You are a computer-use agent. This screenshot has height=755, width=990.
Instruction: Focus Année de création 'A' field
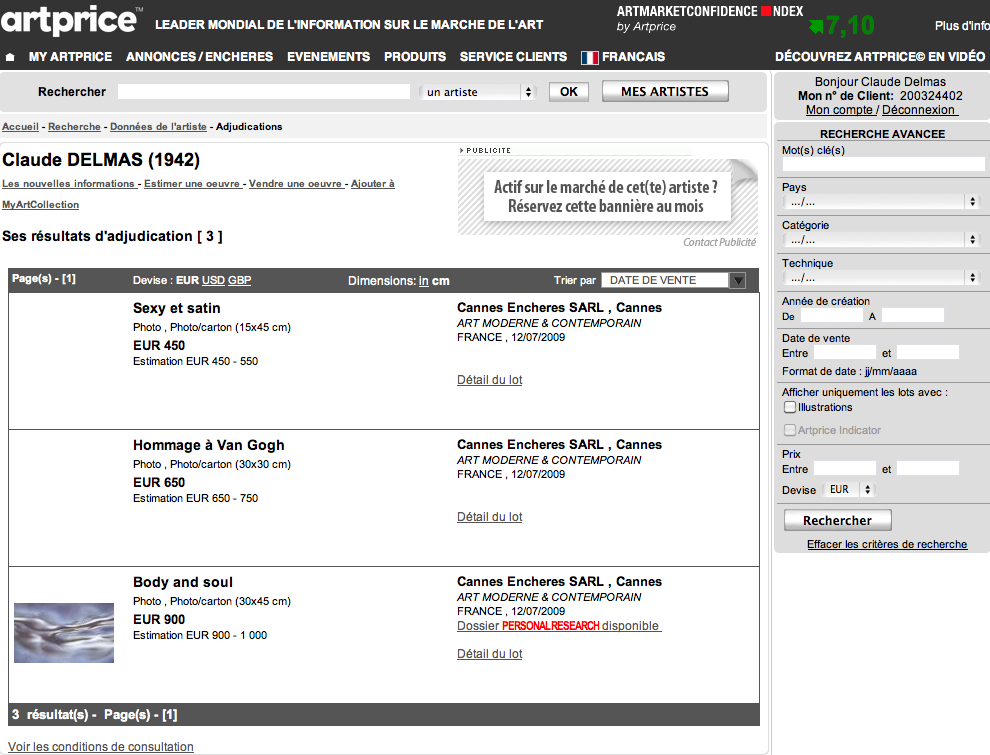coord(912,316)
